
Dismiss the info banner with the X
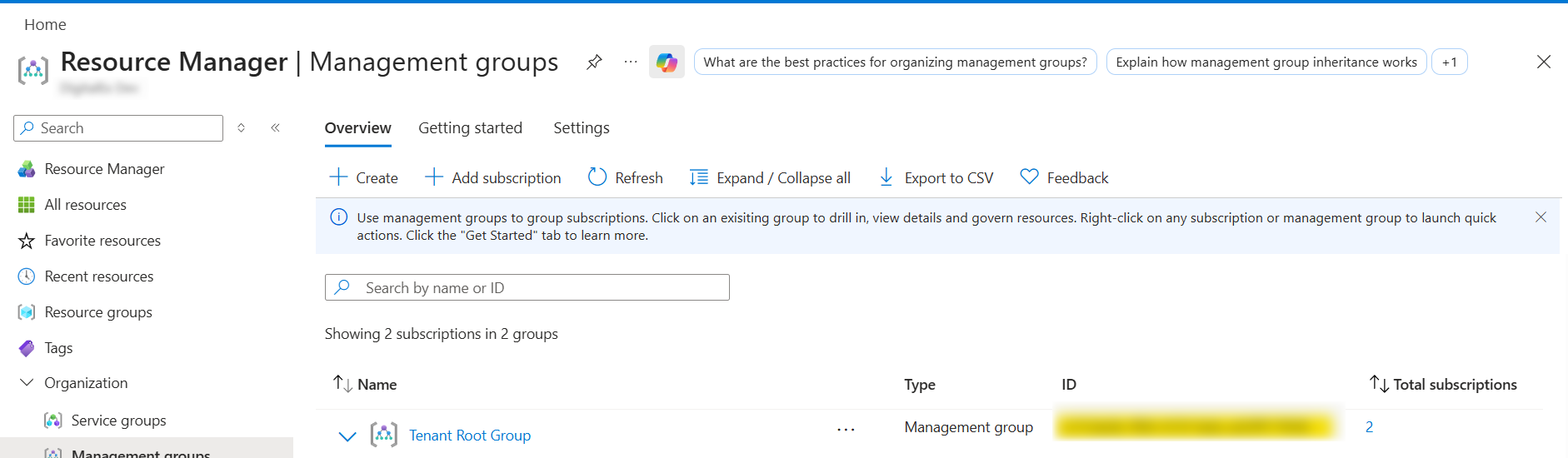[x=1541, y=217]
